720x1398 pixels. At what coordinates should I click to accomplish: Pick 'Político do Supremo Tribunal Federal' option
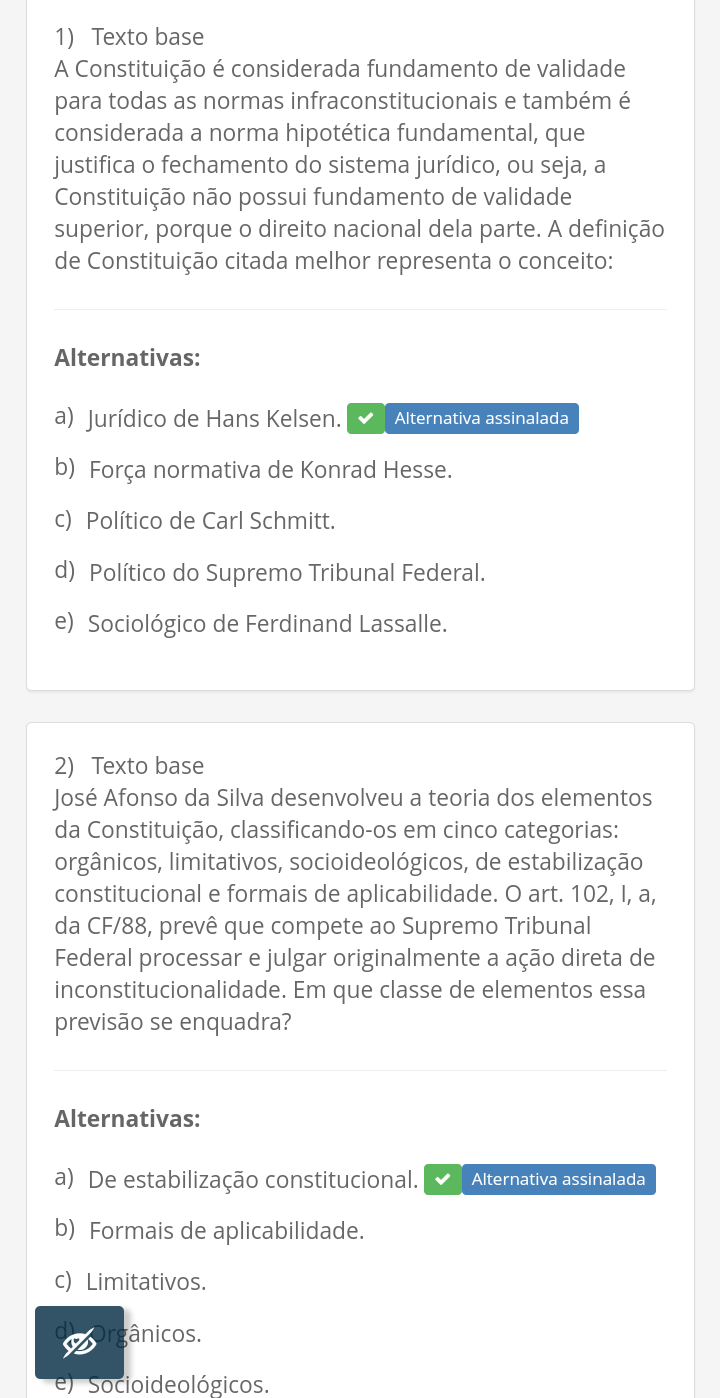pos(286,573)
